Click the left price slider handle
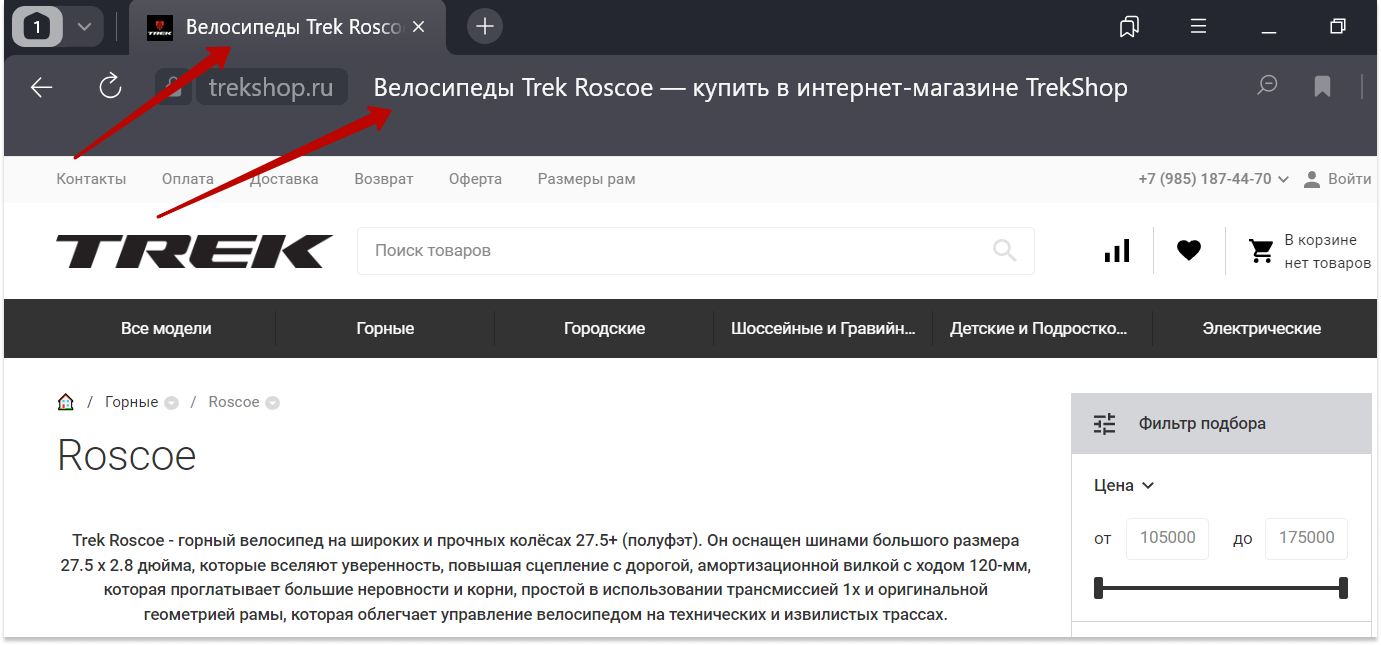The height and width of the screenshot is (645, 1381). coord(1099,588)
